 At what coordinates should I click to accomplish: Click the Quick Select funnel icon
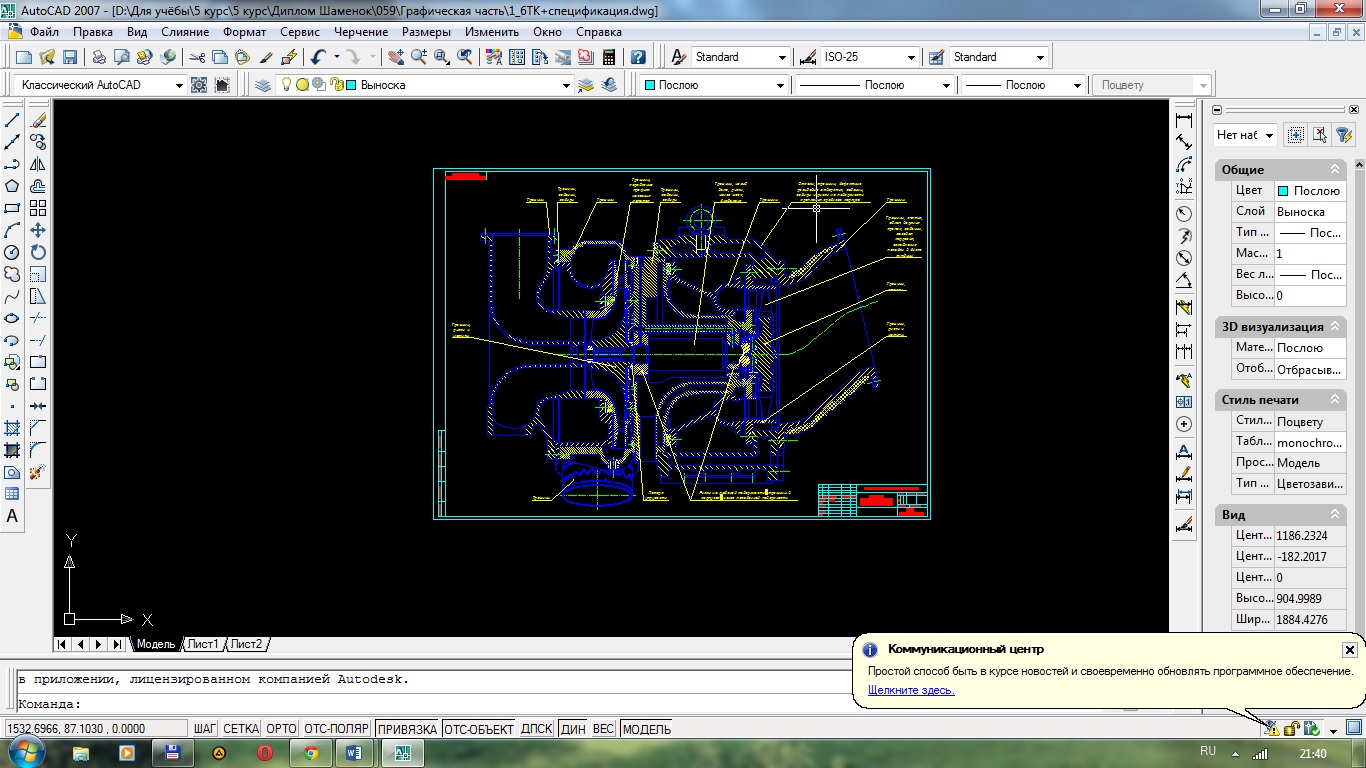pos(1343,134)
